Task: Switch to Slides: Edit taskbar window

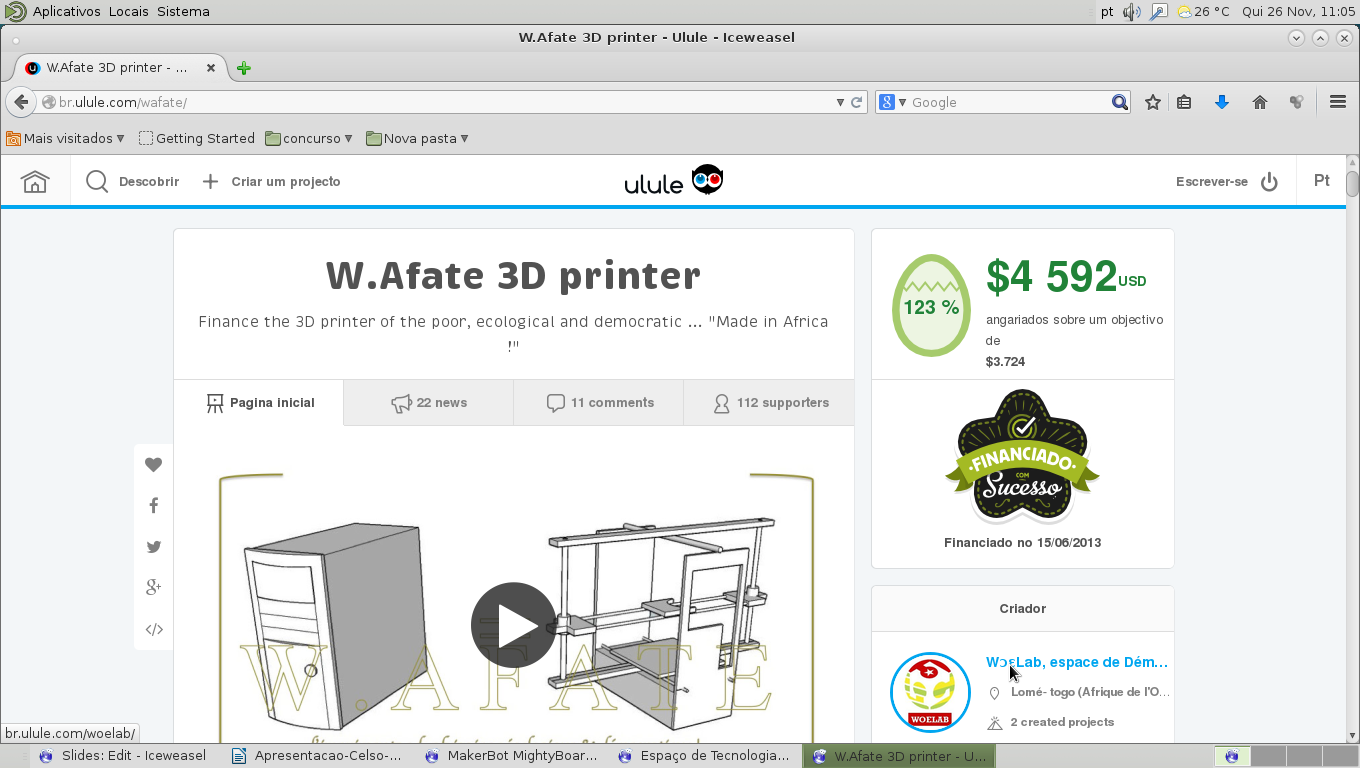Action: click(122, 756)
